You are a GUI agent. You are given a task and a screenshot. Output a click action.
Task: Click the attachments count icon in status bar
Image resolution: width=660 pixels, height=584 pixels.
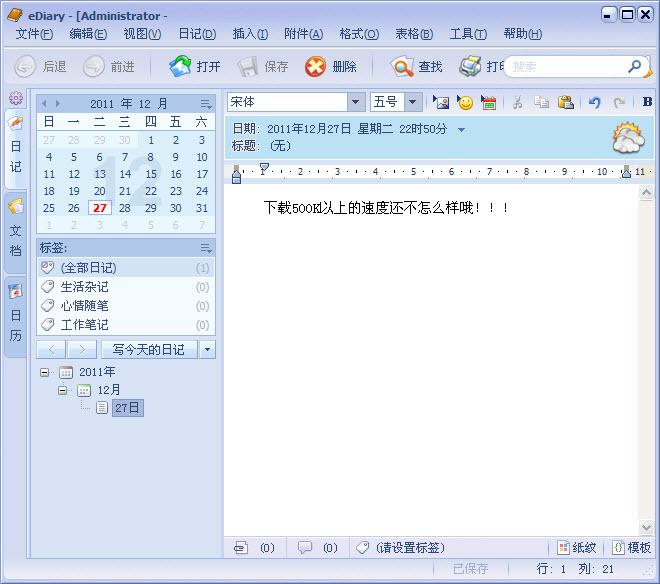(241, 548)
